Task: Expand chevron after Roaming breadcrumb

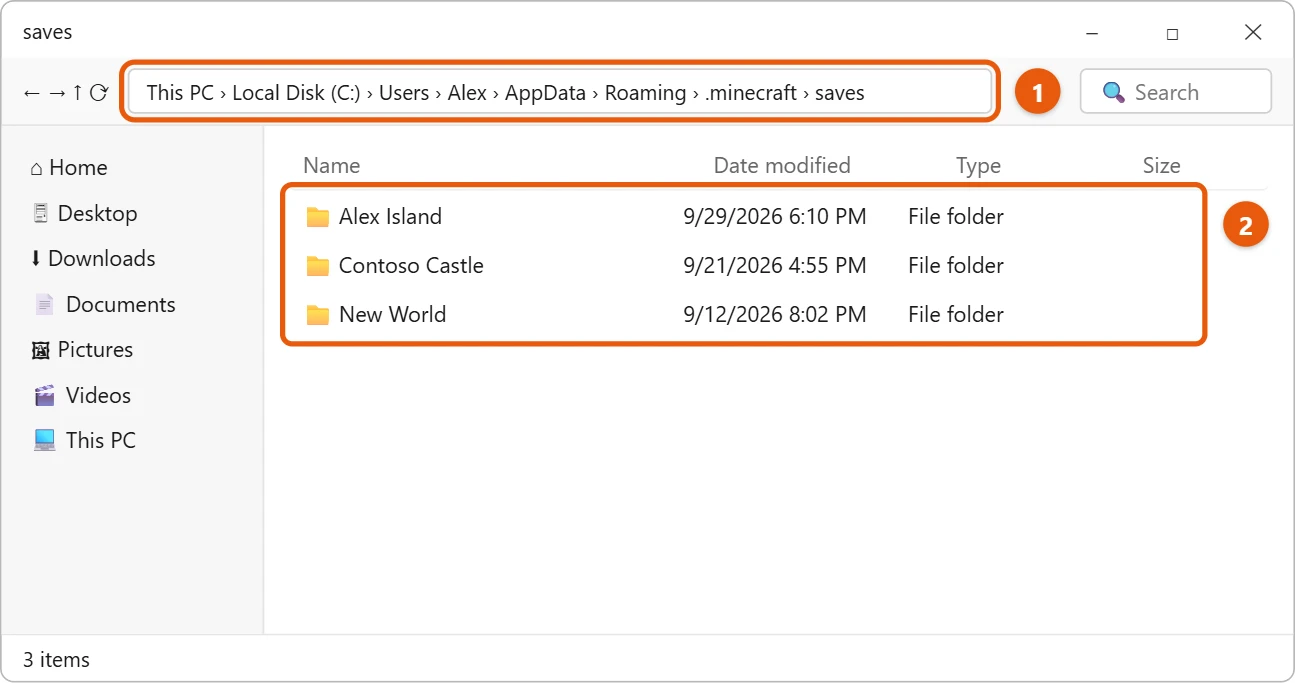Action: [x=696, y=93]
